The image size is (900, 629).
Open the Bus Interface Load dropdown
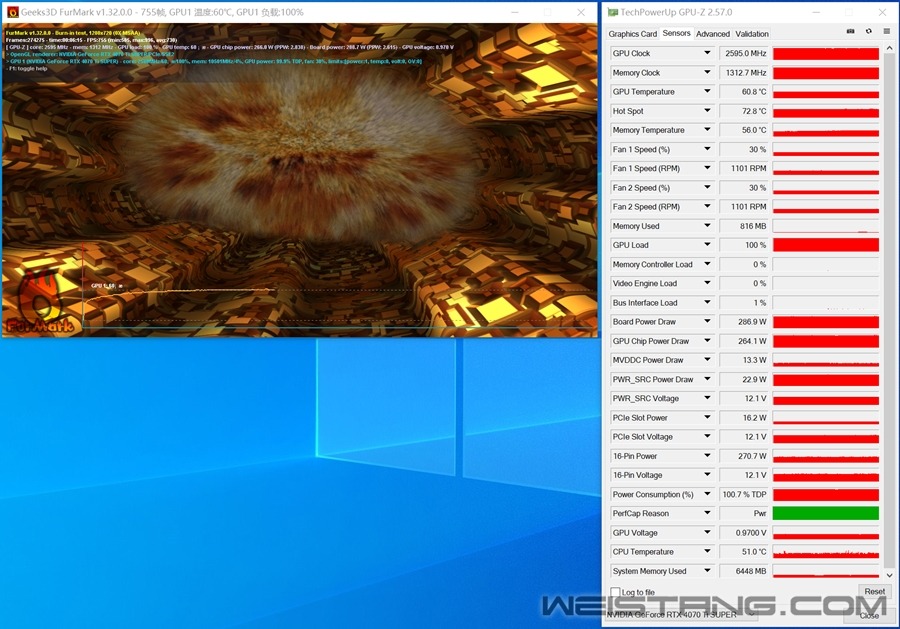(707, 302)
